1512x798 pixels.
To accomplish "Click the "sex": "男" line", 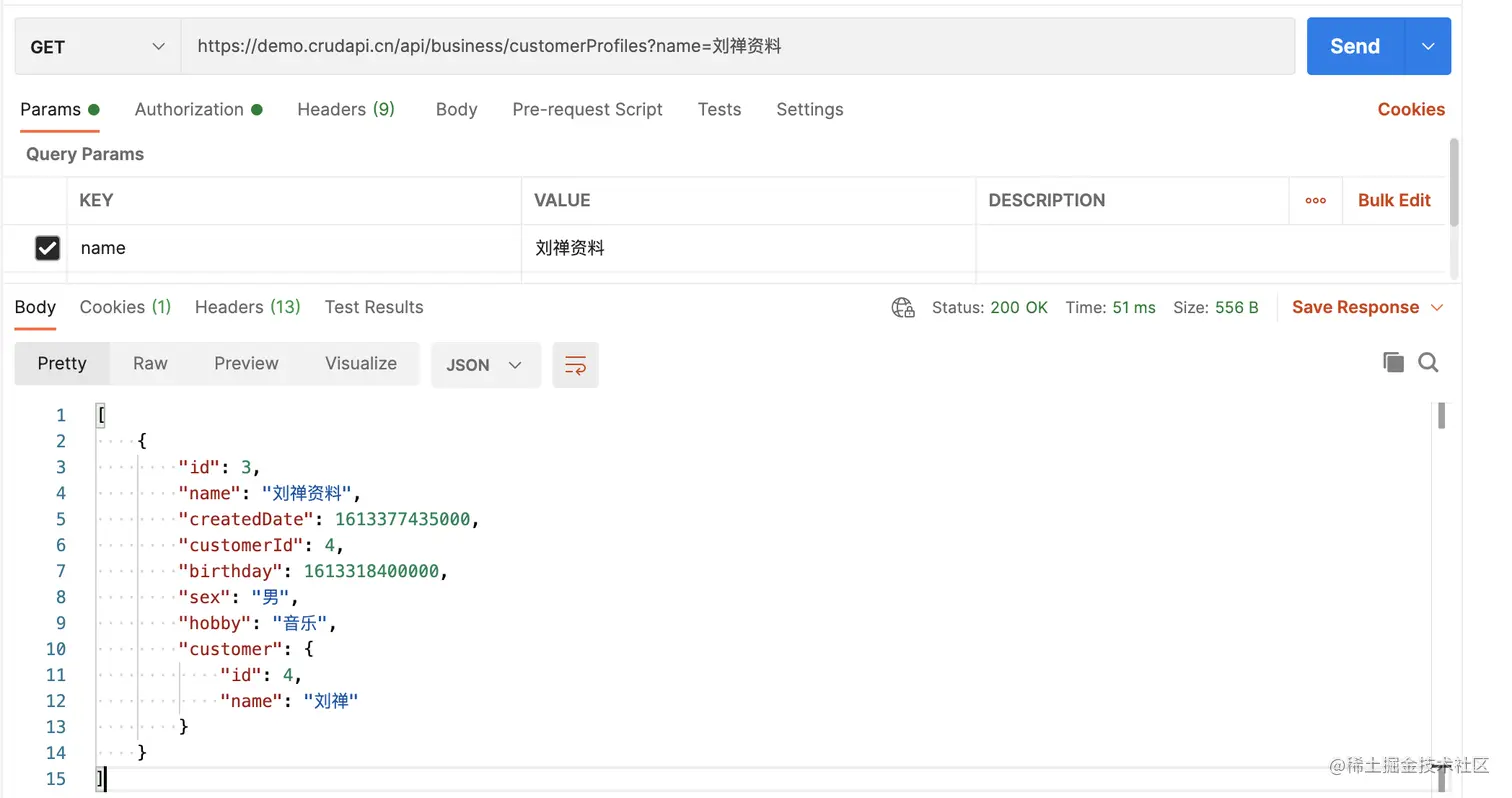I will point(238,597).
